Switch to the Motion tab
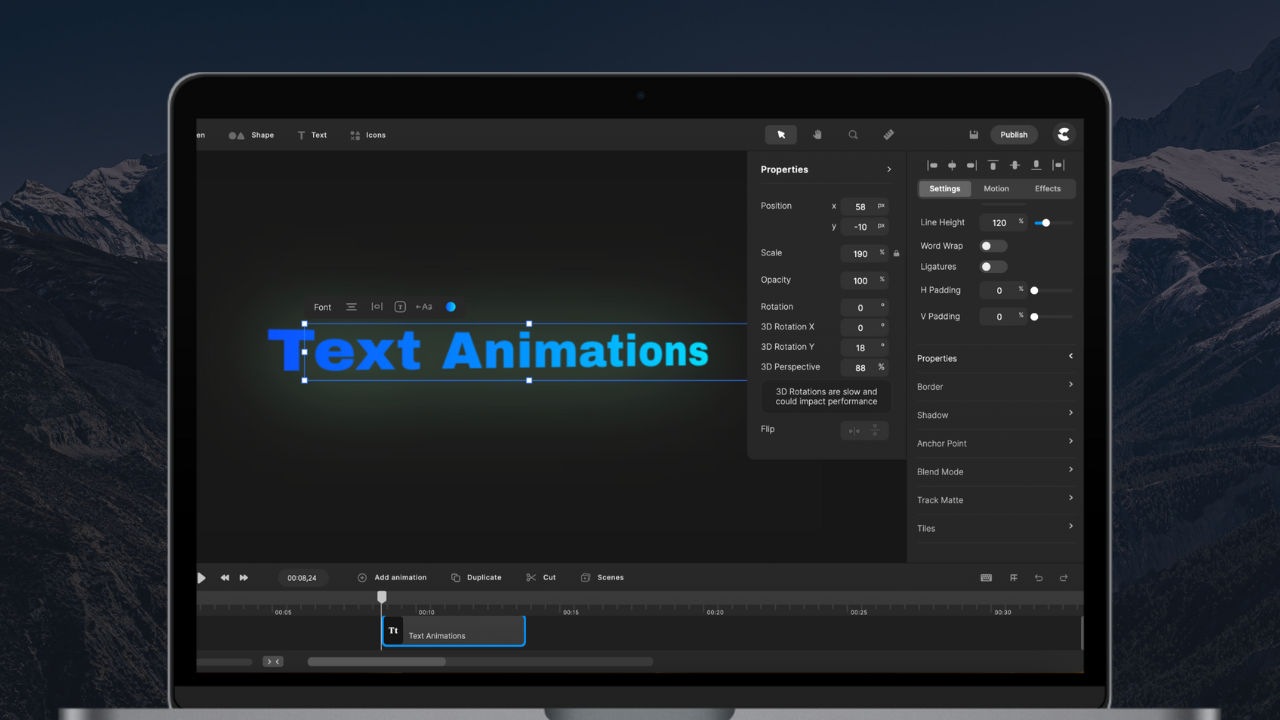Image resolution: width=1280 pixels, height=720 pixels. (x=996, y=189)
